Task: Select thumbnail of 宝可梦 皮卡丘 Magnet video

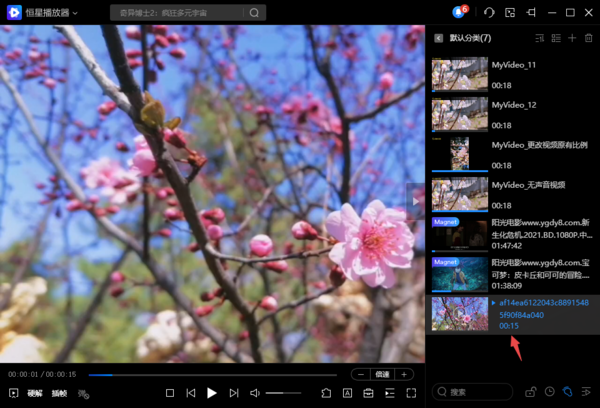Action: pos(460,274)
